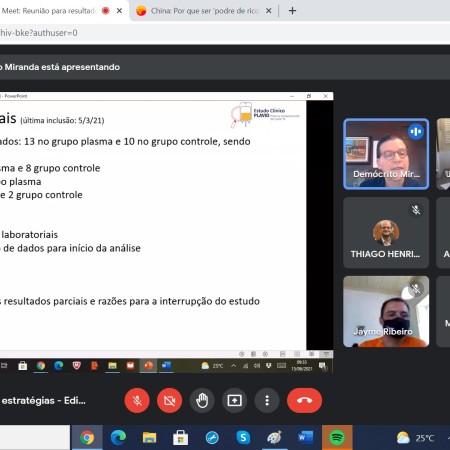Open the present now screen-share button
450x450 pixels.
[235, 400]
